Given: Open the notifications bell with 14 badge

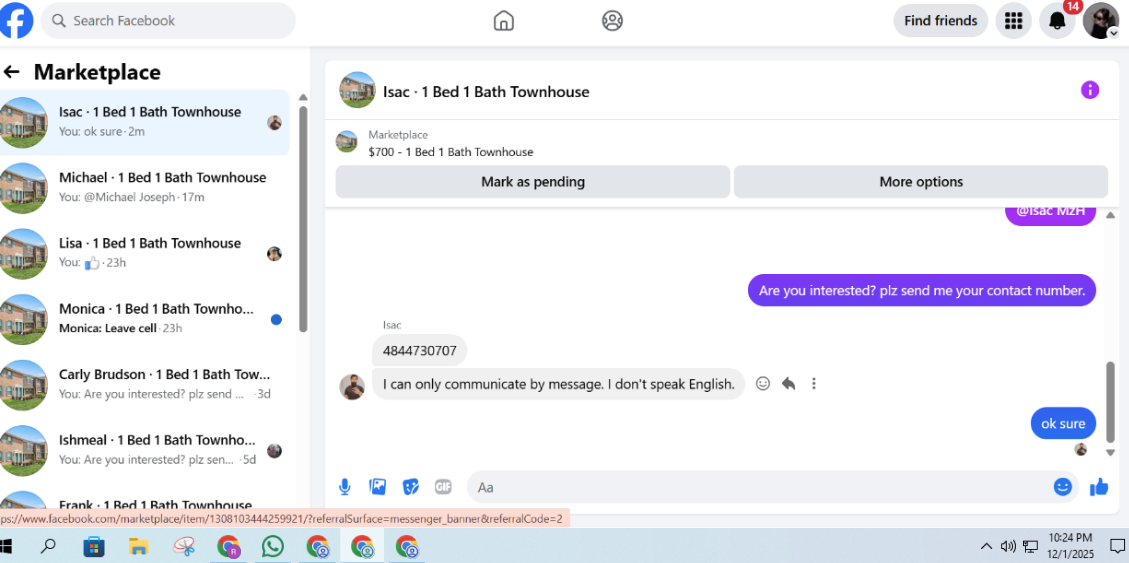Looking at the screenshot, I should (1057, 21).
